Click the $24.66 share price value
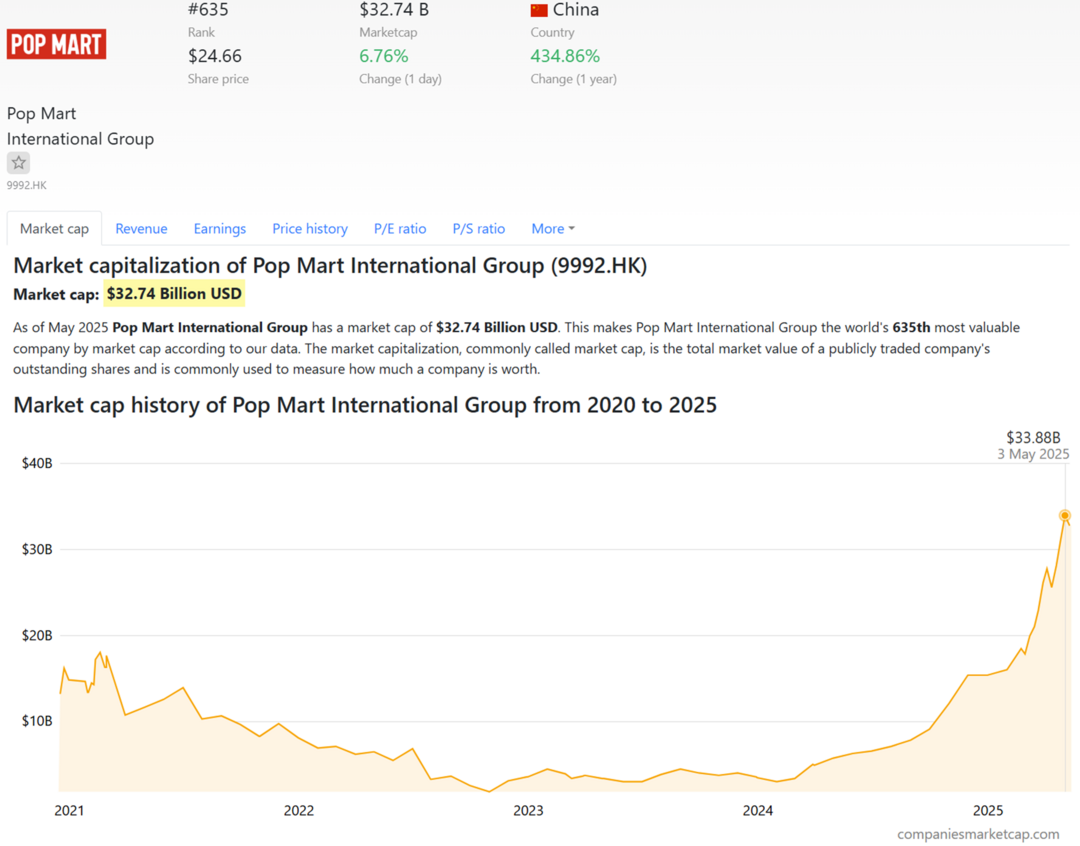1080x846 pixels. pos(215,56)
